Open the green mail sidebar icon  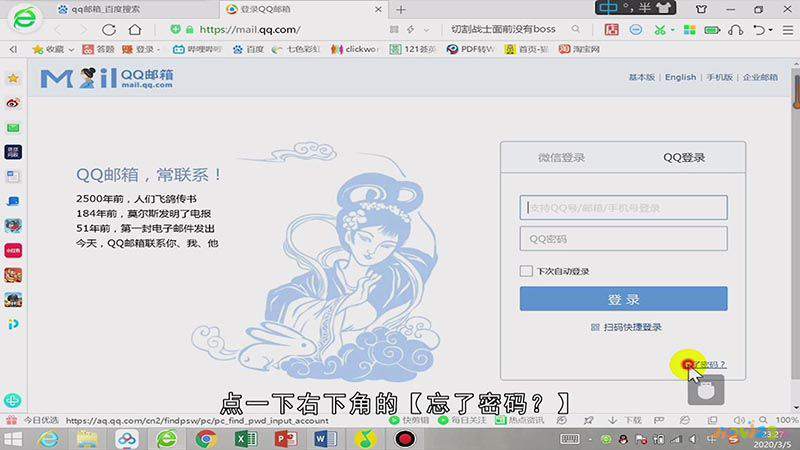[x=13, y=128]
